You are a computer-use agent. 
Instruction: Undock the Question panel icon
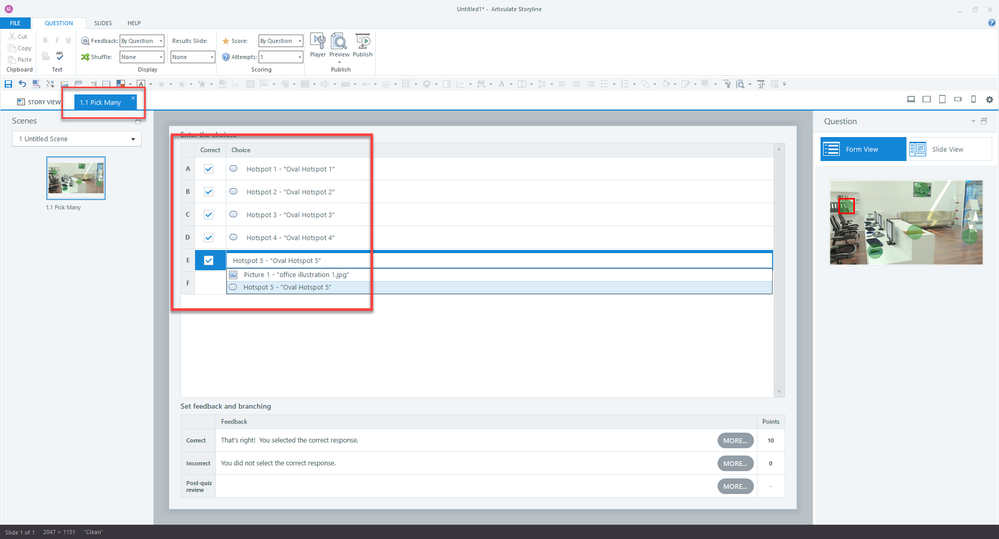(984, 121)
